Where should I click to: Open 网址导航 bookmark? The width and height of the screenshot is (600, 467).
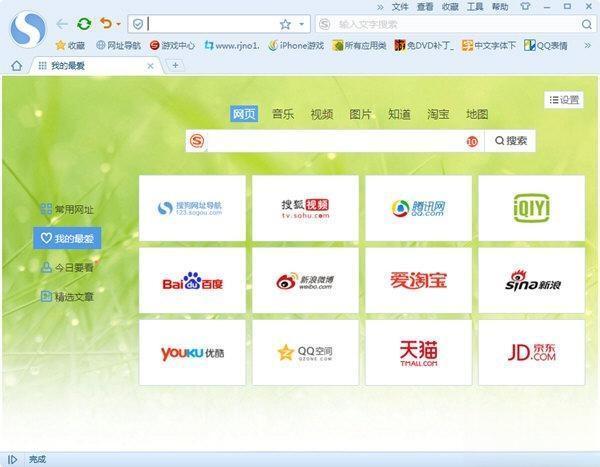[118, 46]
